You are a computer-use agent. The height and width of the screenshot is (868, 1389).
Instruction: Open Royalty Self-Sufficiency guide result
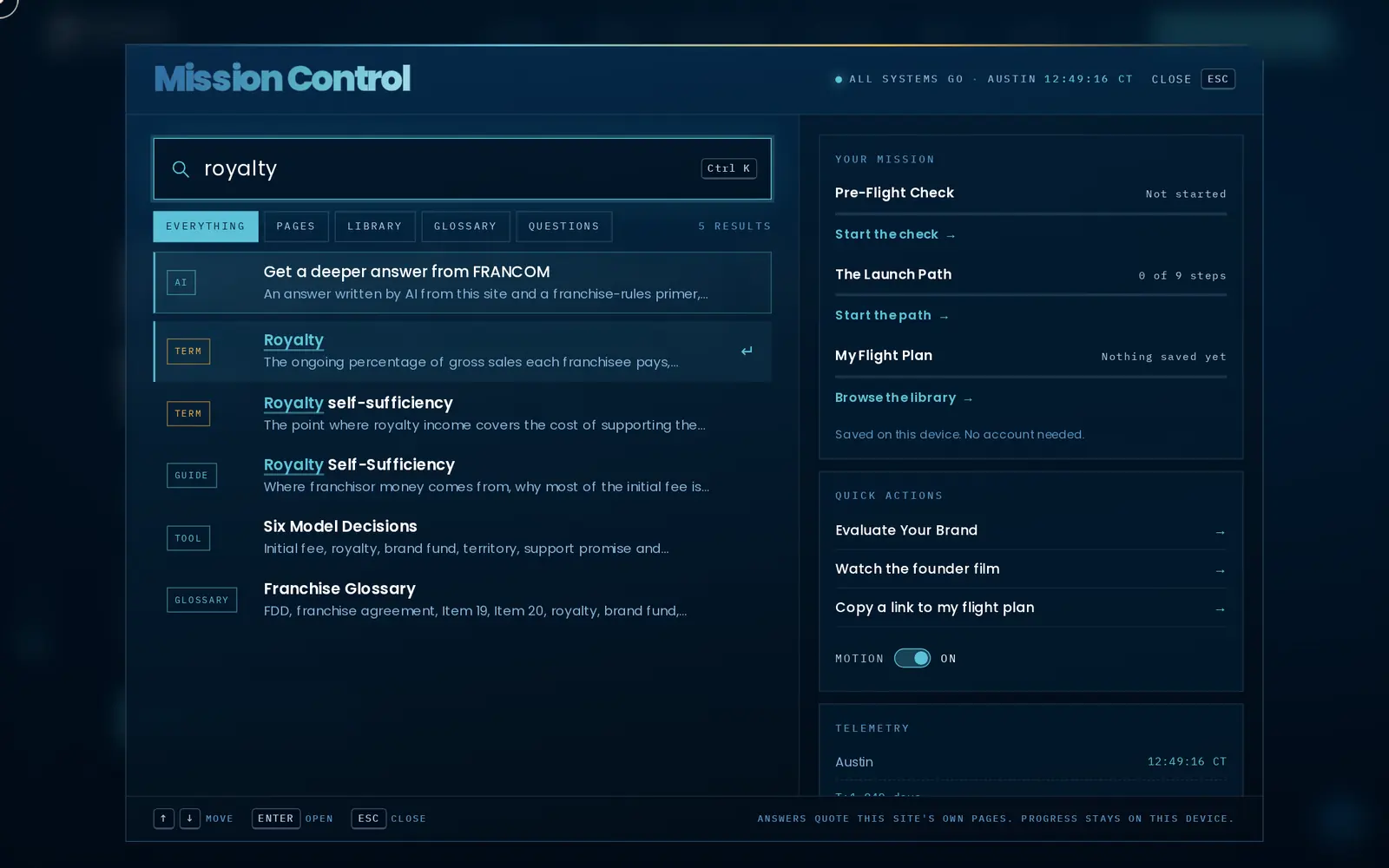[x=463, y=475]
